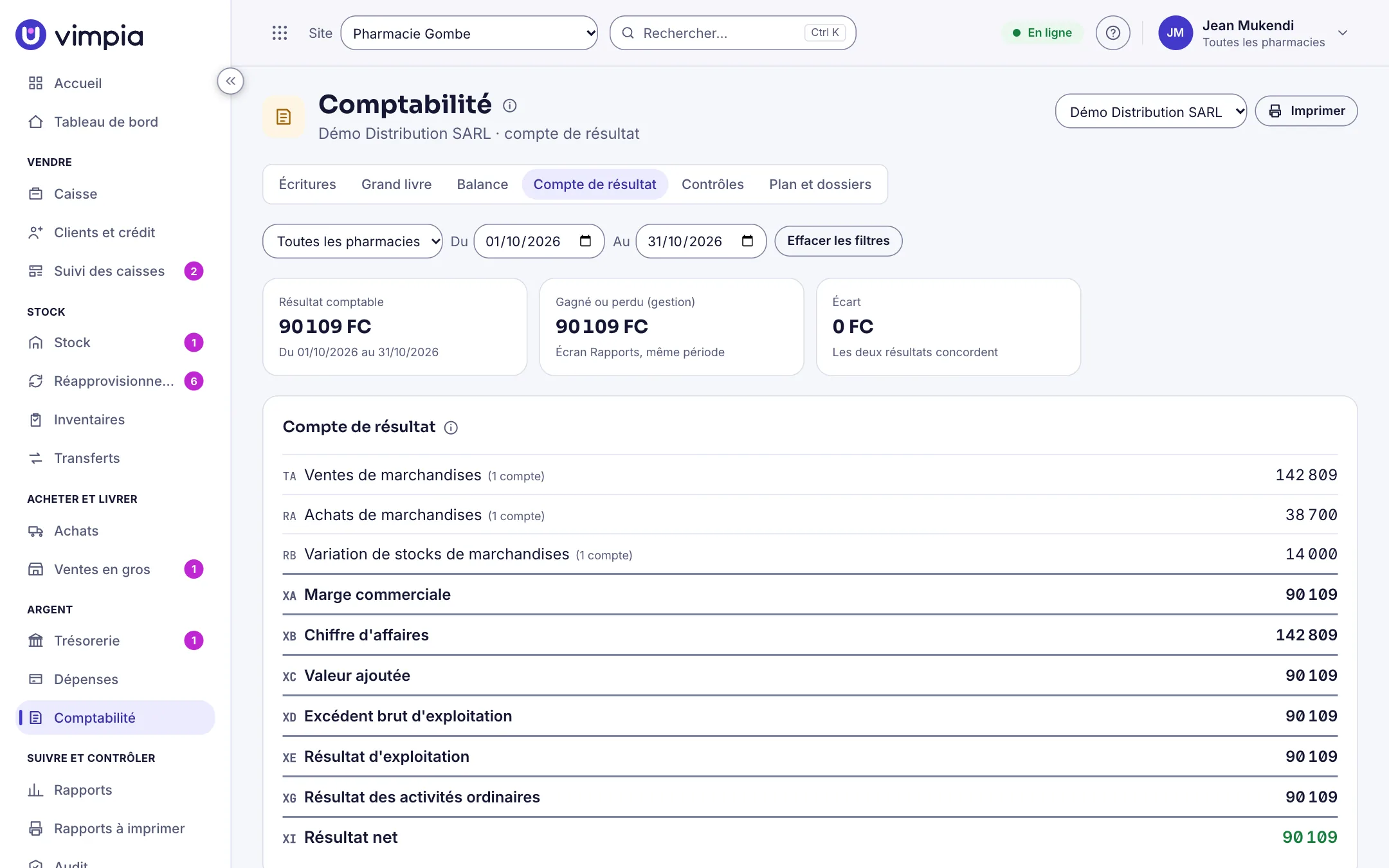
Task: Click info icon beside Compte de résultat heading
Action: (451, 428)
